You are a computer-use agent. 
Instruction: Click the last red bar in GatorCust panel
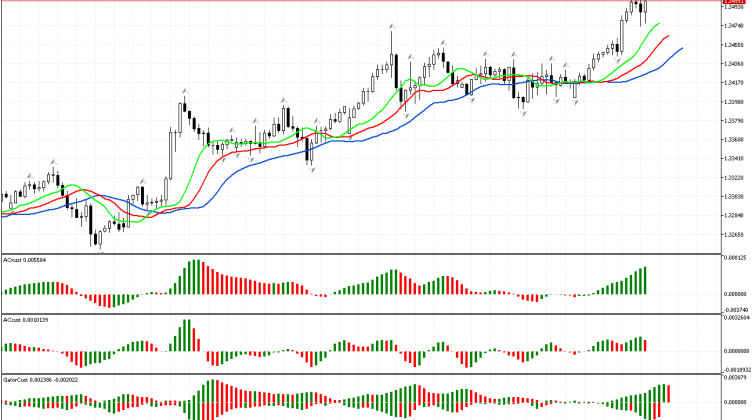tap(667, 392)
